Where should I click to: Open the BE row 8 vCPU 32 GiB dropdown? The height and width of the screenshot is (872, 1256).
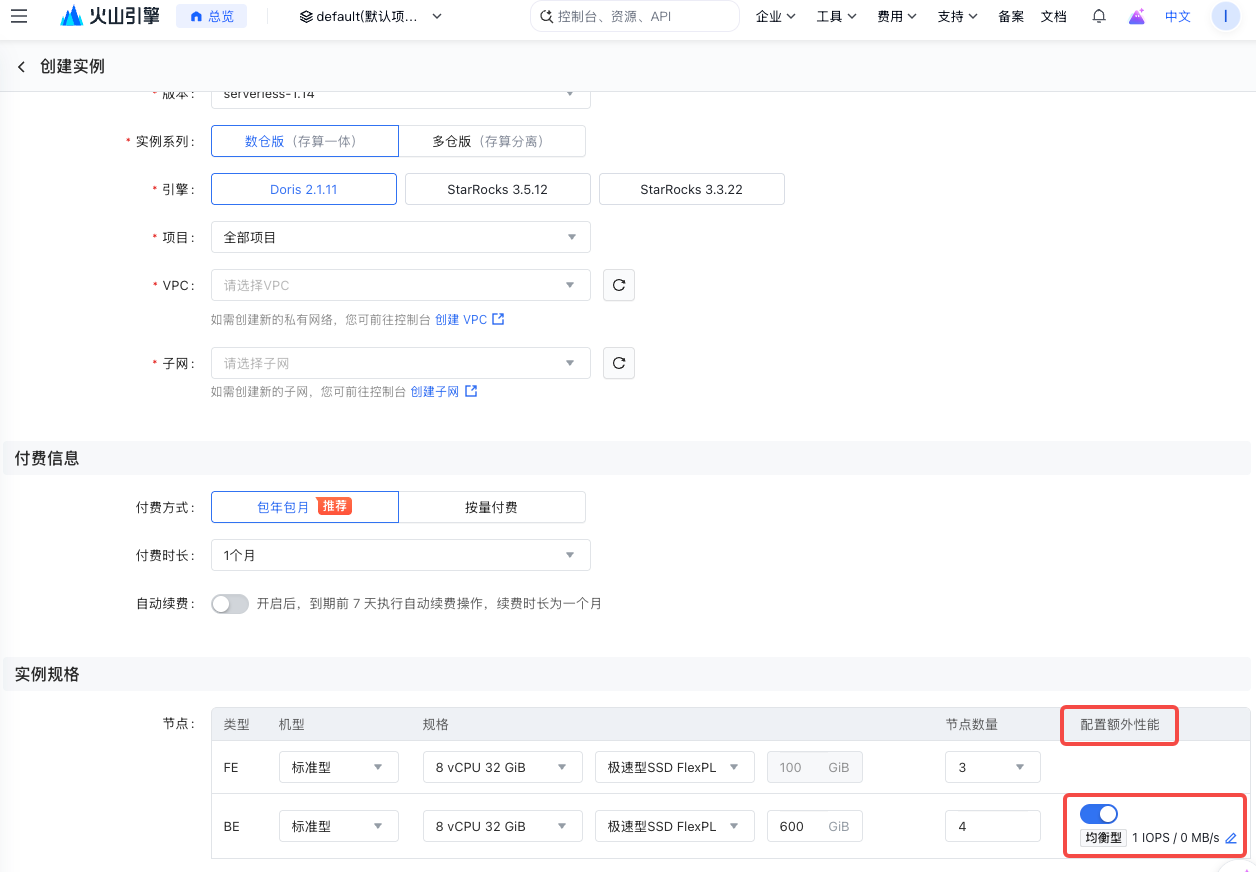(x=503, y=826)
